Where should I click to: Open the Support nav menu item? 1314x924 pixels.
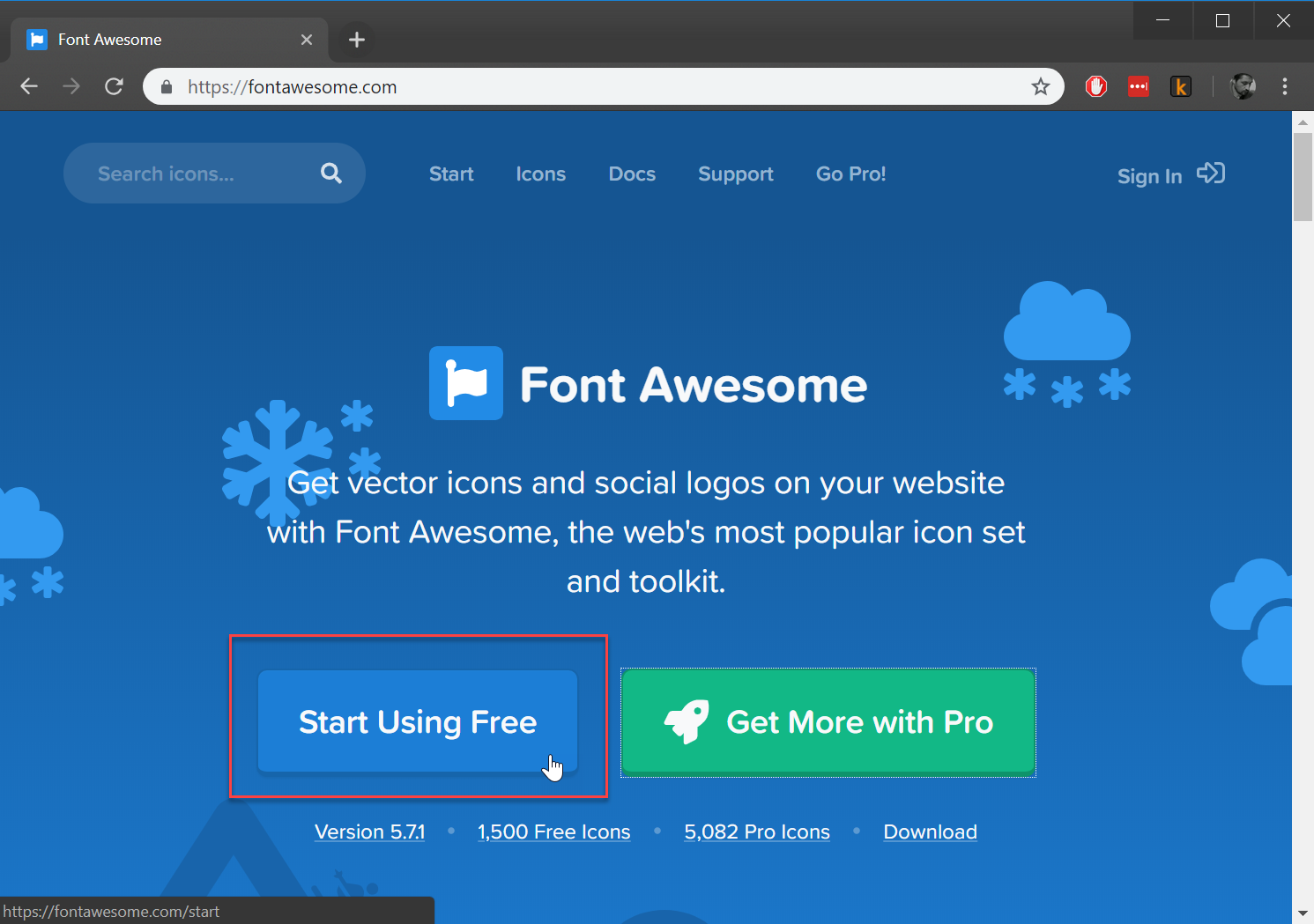click(736, 174)
